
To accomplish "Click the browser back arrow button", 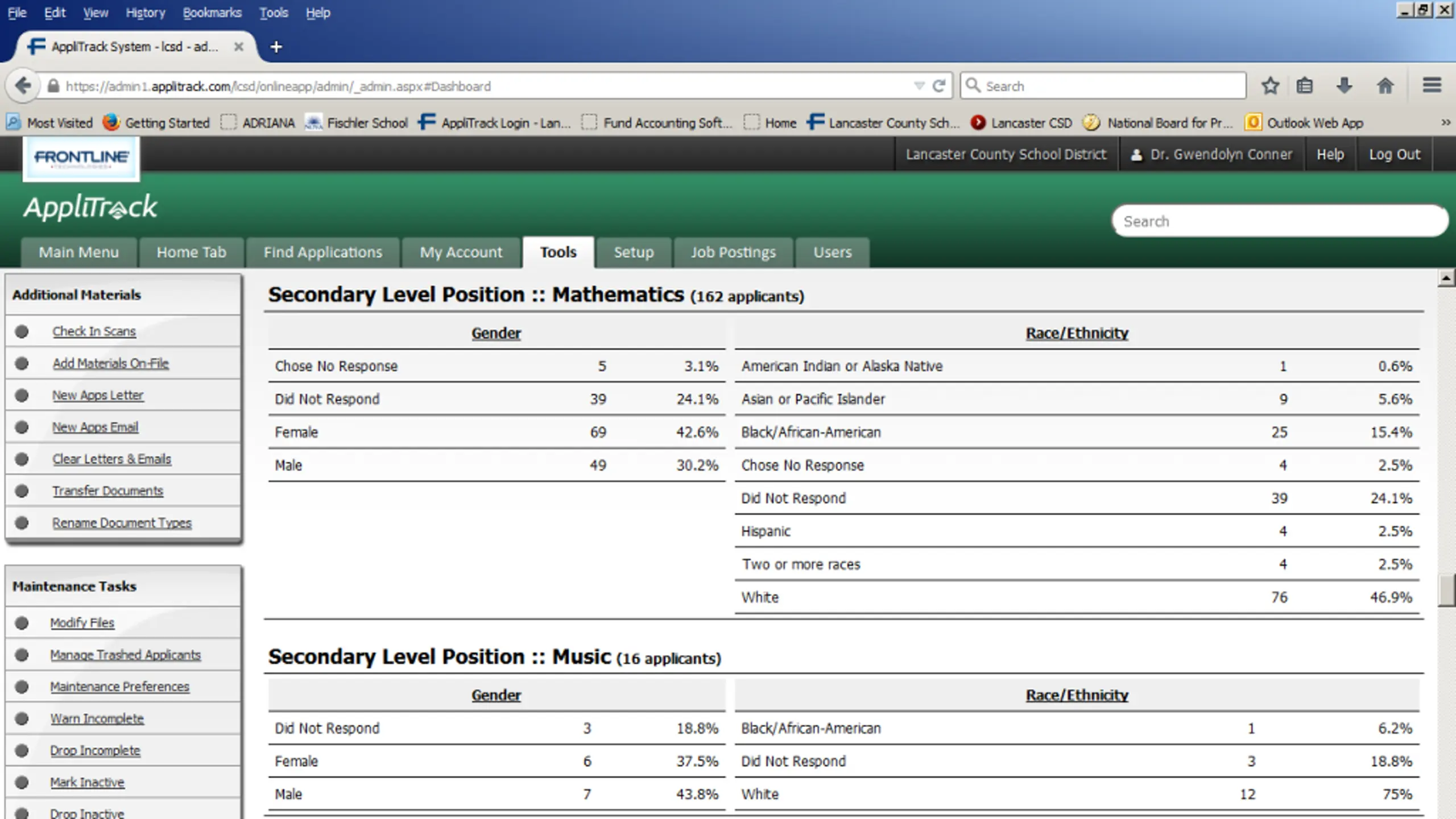I will [23, 86].
